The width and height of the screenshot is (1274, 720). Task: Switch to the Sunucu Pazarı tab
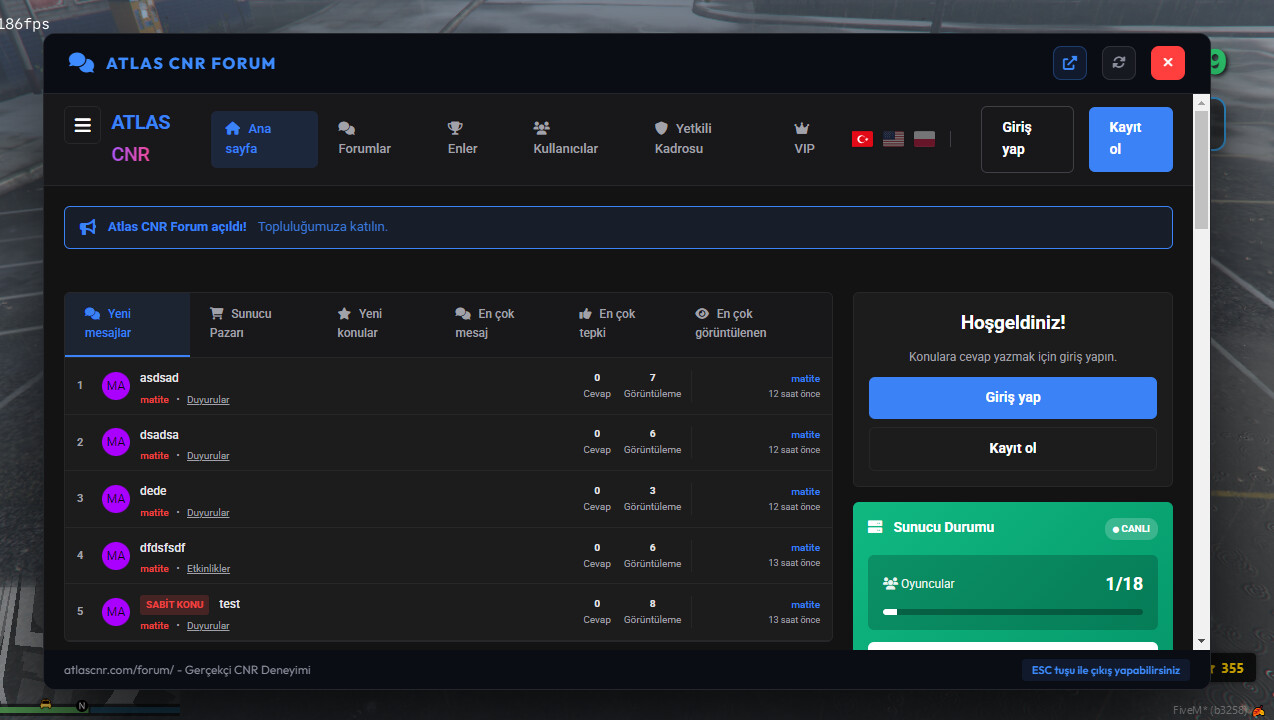[x=240, y=323]
